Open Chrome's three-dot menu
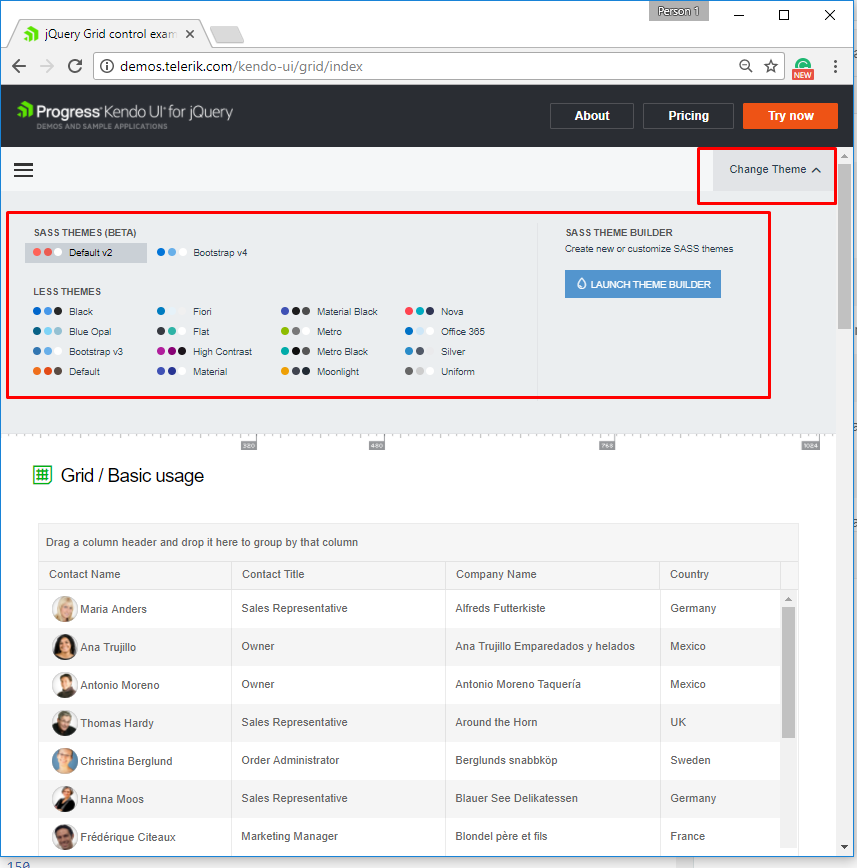 tap(835, 66)
